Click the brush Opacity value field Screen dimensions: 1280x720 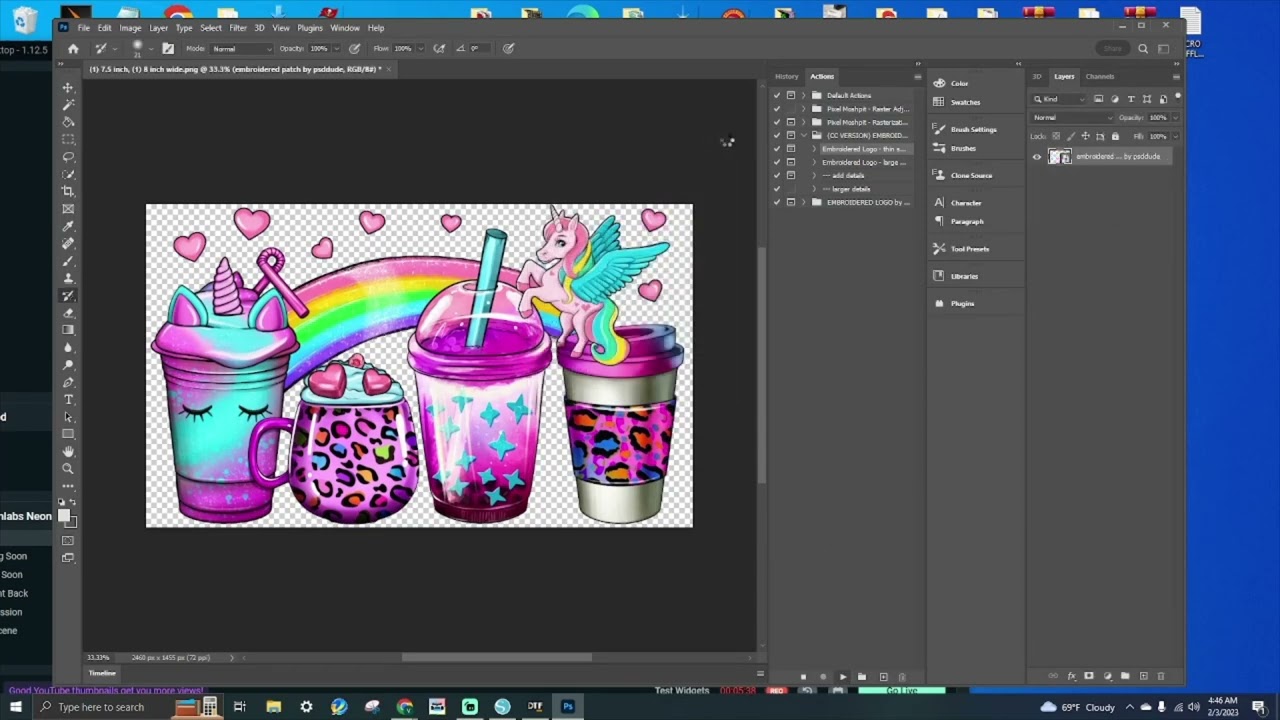coord(320,49)
